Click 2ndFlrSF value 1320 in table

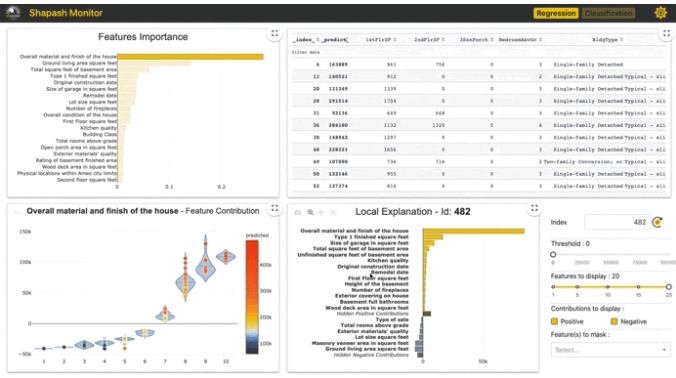click(x=438, y=125)
